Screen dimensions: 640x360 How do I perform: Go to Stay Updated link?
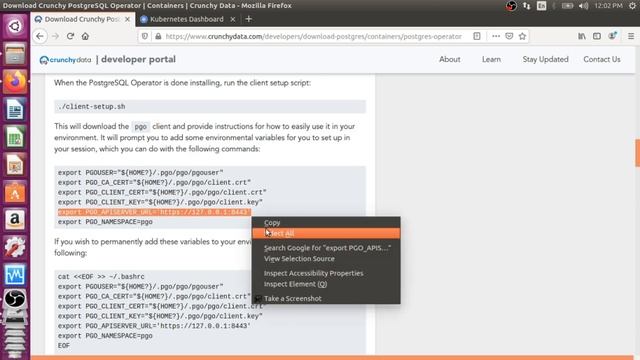(545, 59)
